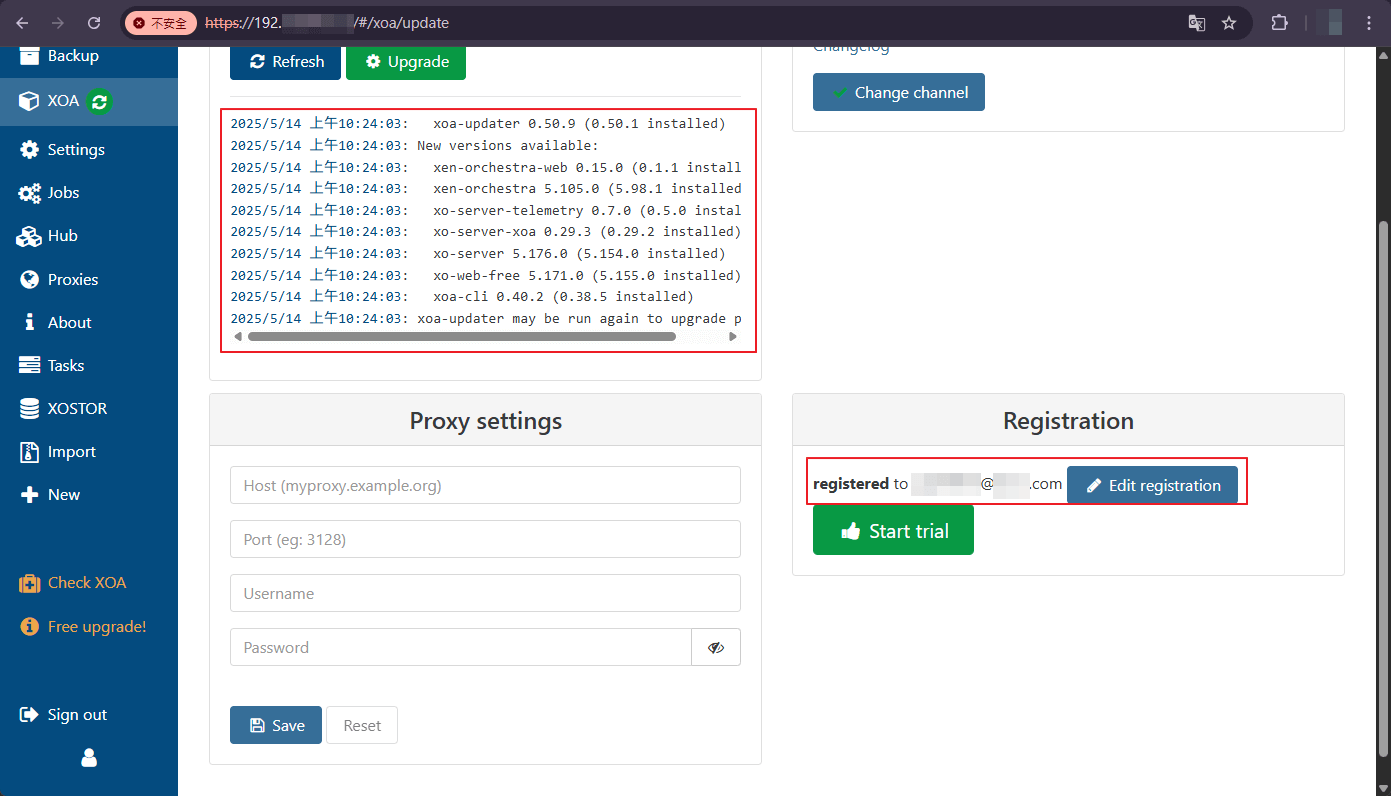Click the green Upgrade button

pos(405,61)
